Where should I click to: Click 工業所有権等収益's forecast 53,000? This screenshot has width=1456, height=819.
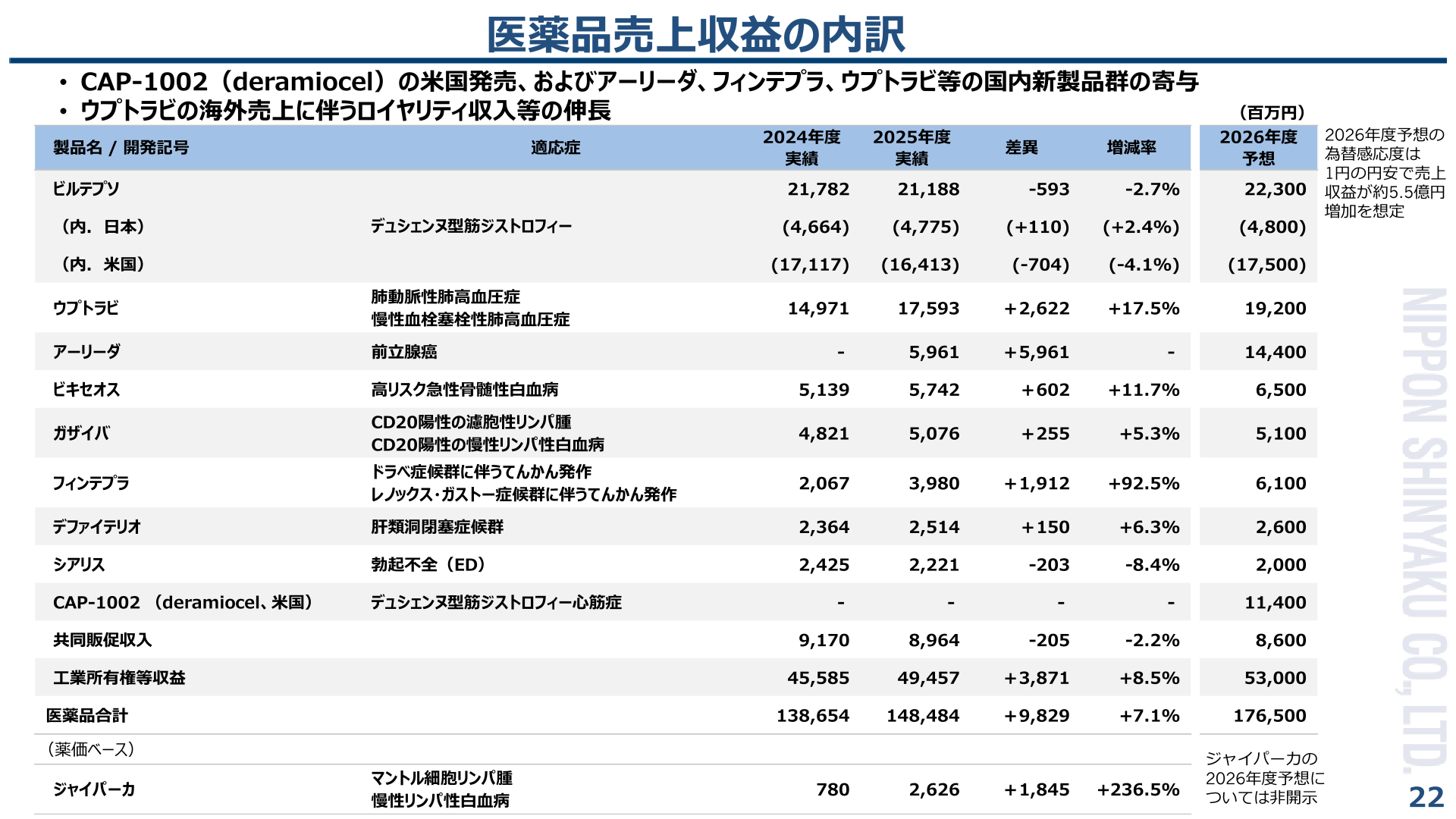(x=1276, y=679)
